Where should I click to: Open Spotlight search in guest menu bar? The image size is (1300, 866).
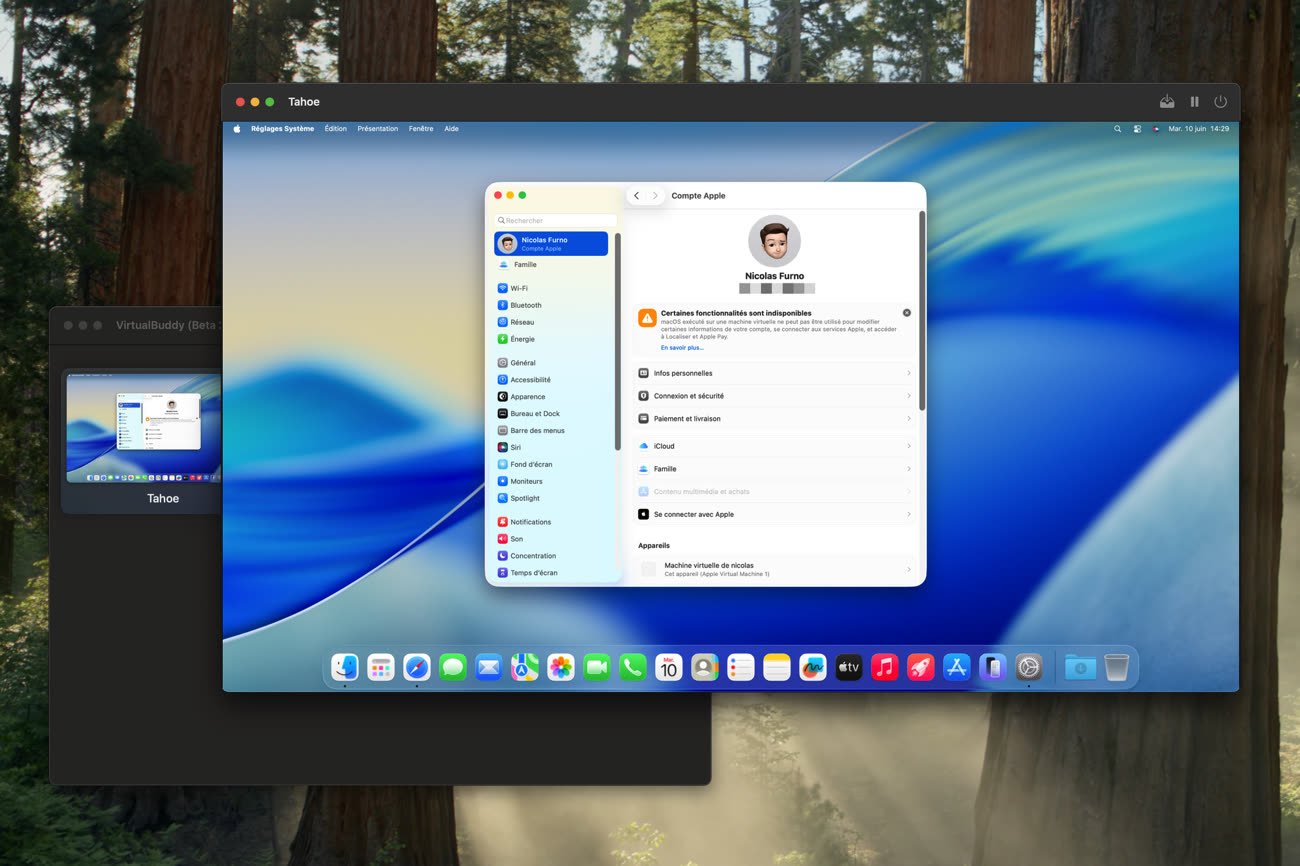pos(1118,129)
